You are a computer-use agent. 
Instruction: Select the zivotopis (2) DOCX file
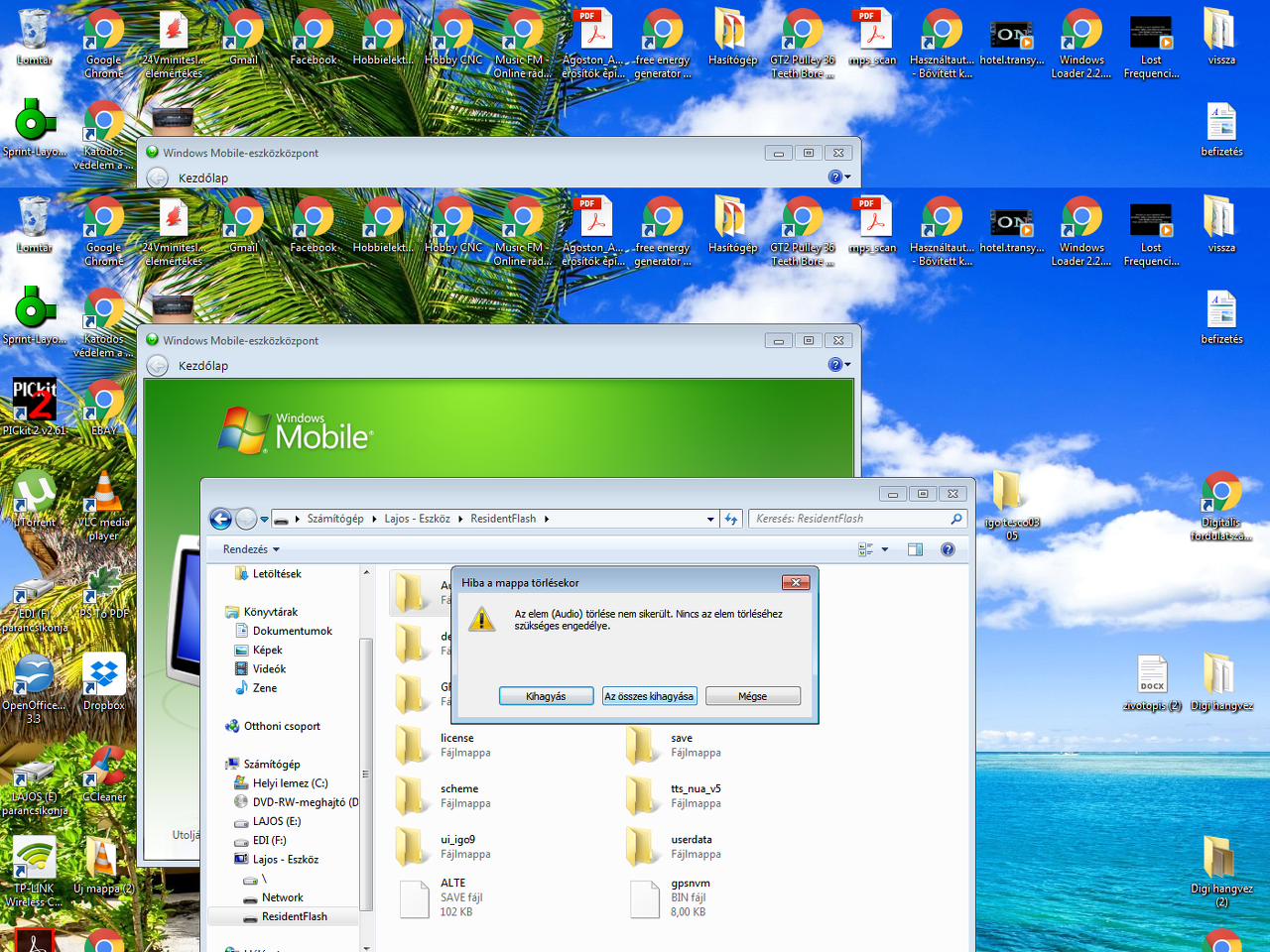[x=1152, y=682]
